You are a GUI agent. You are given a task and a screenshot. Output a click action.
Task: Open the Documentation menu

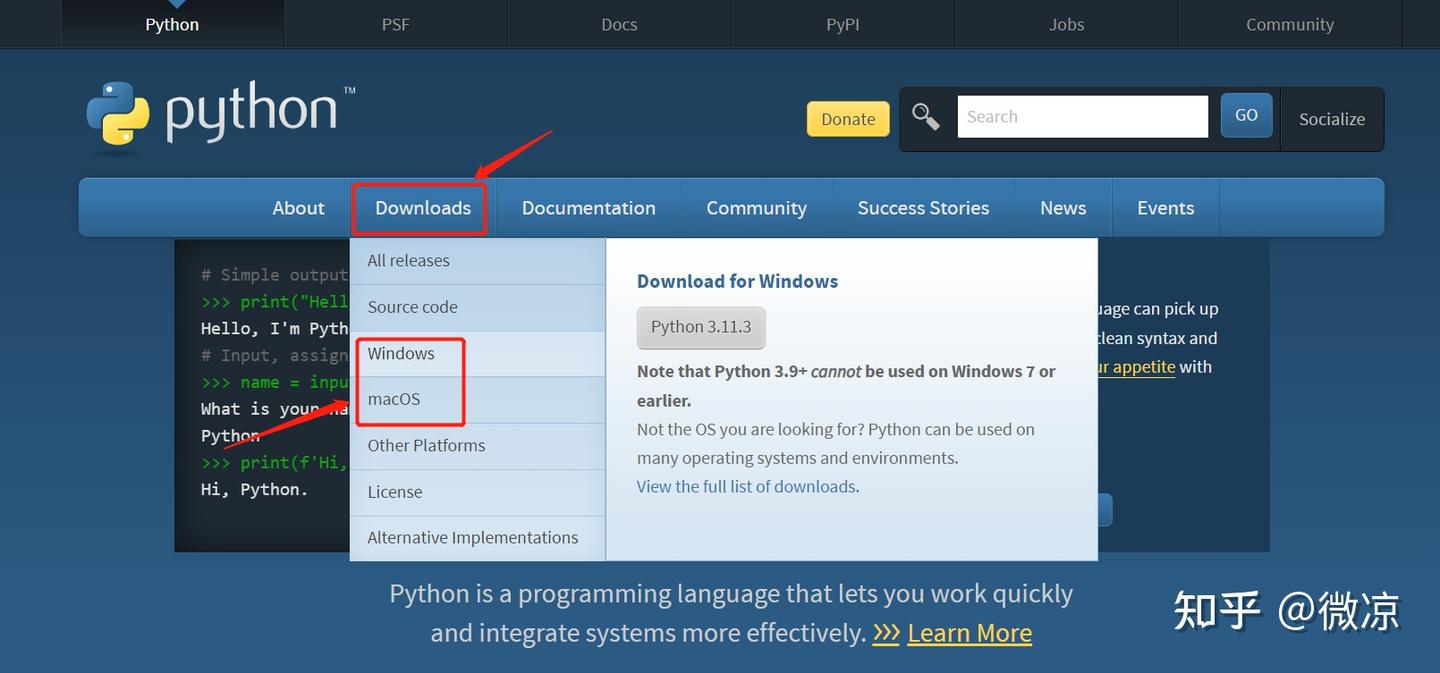[x=588, y=208]
